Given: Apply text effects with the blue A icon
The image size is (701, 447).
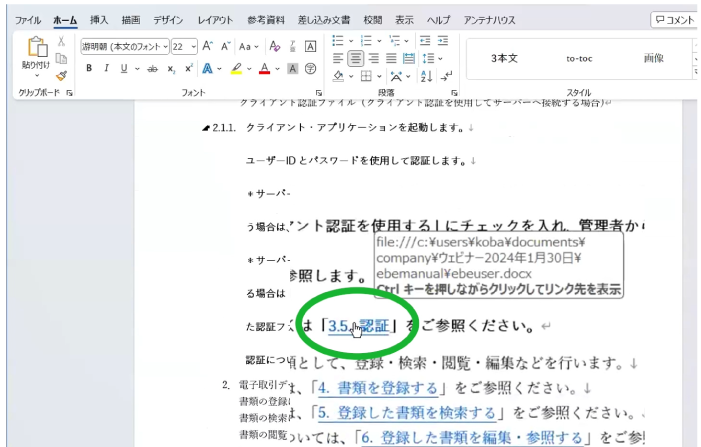Looking at the screenshot, I should coord(207,69).
